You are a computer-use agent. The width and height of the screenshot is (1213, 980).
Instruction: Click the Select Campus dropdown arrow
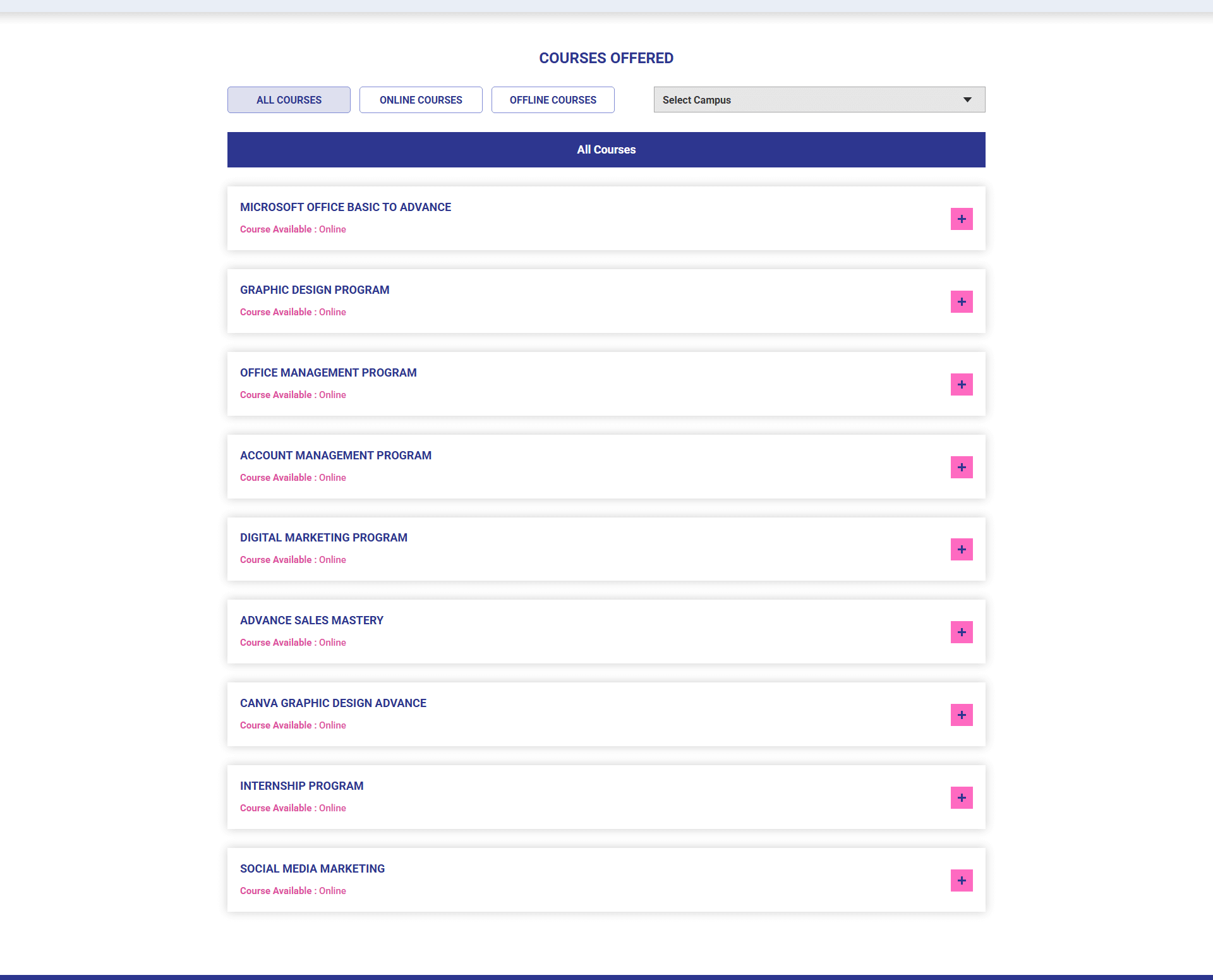pos(967,99)
